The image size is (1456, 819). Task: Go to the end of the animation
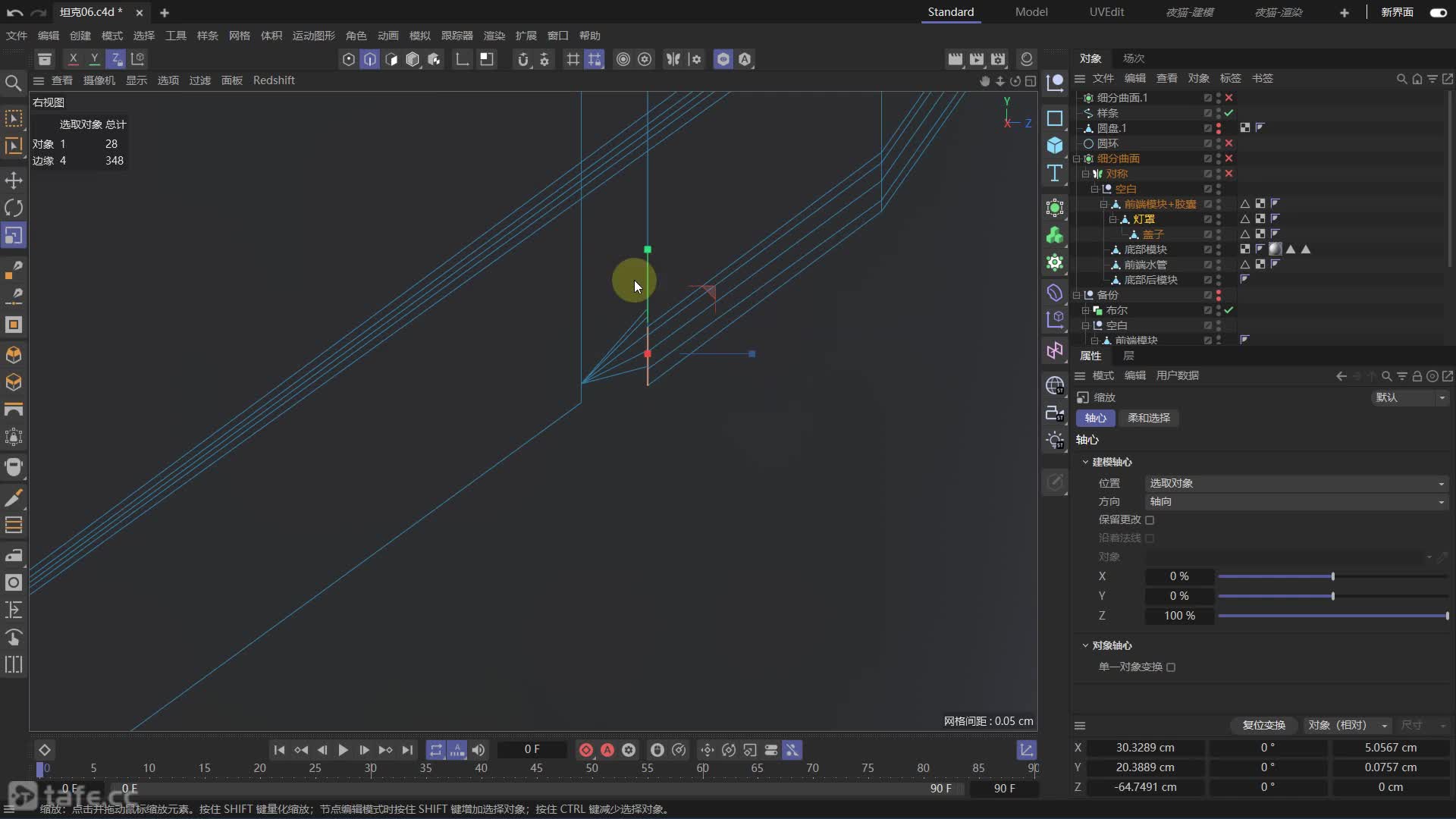point(407,750)
